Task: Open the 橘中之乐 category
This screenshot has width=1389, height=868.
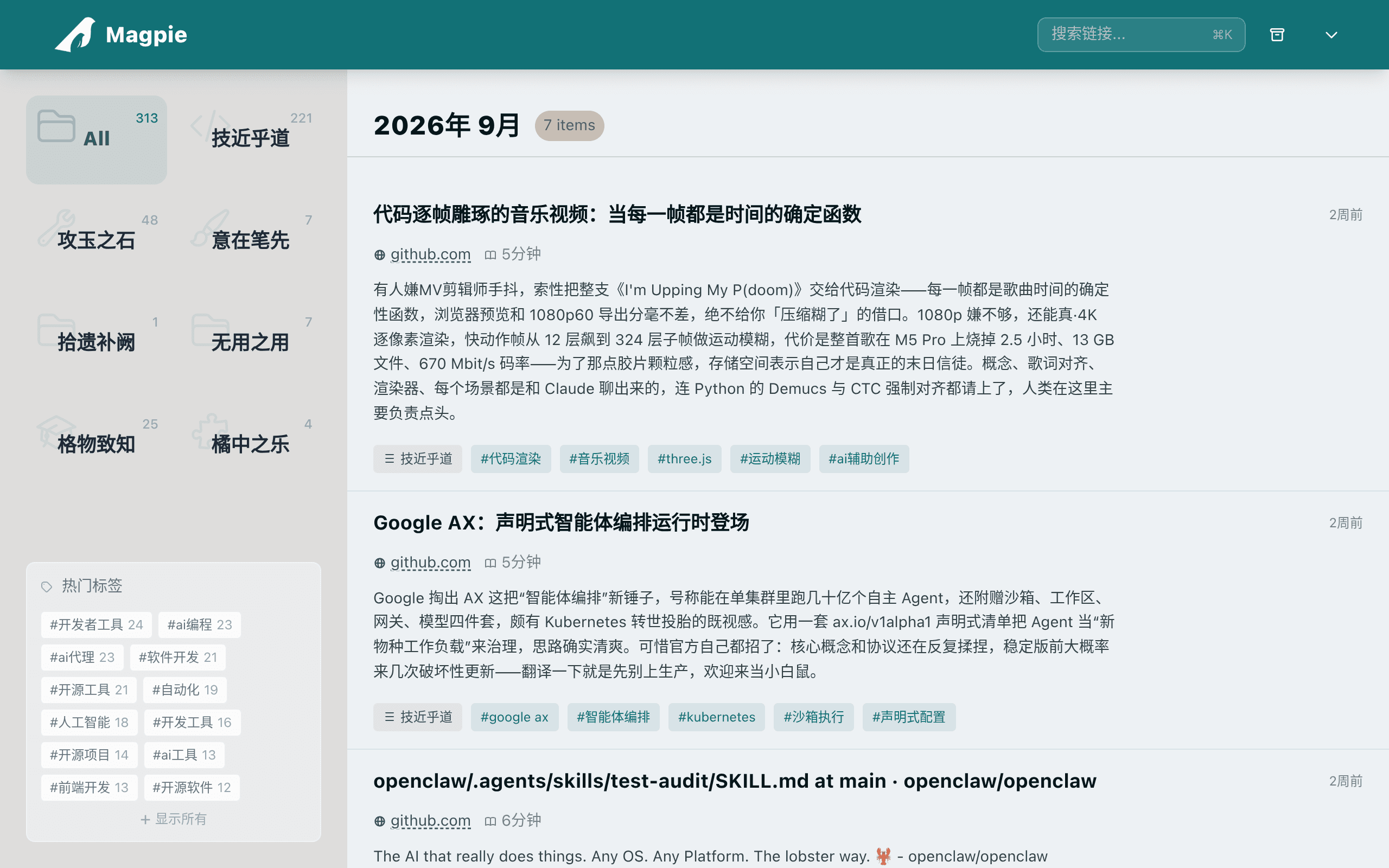Action: [251, 445]
